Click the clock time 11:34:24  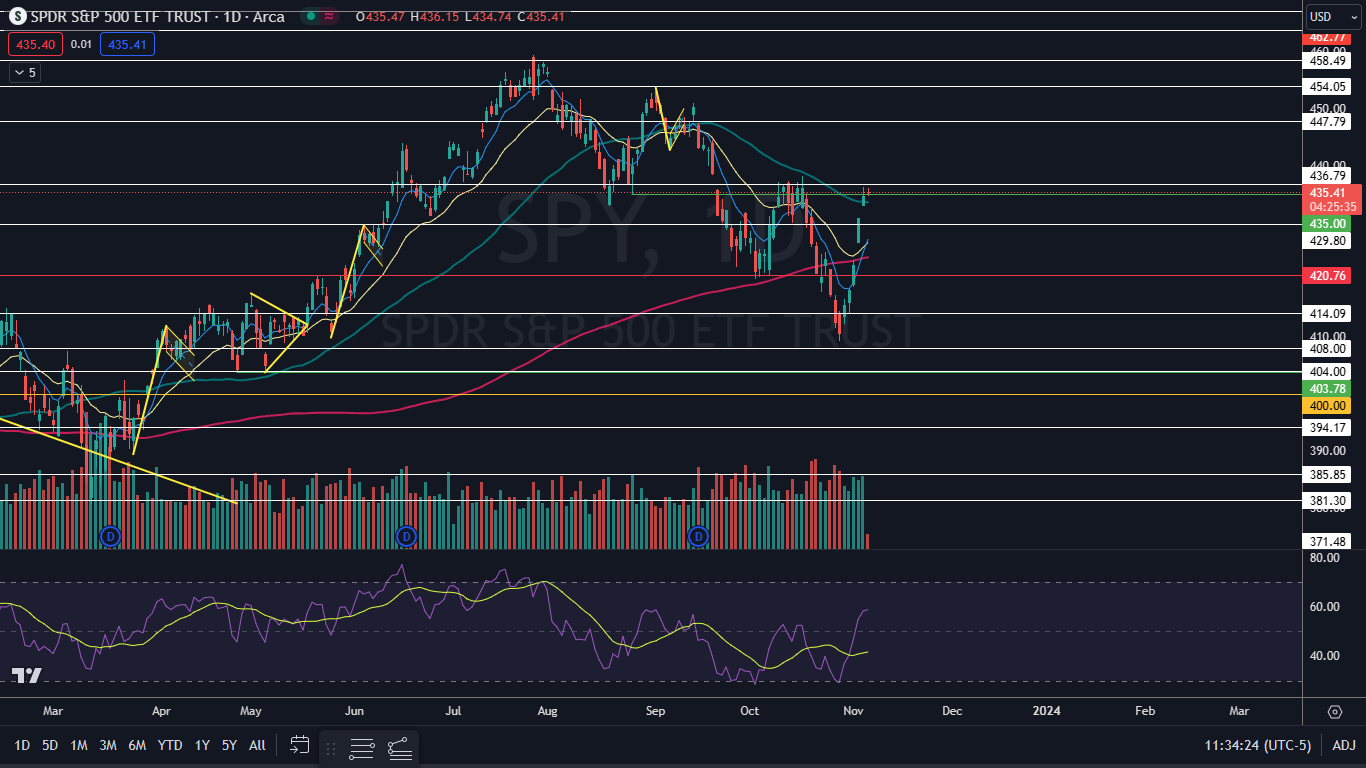pyautogui.click(x=1231, y=745)
